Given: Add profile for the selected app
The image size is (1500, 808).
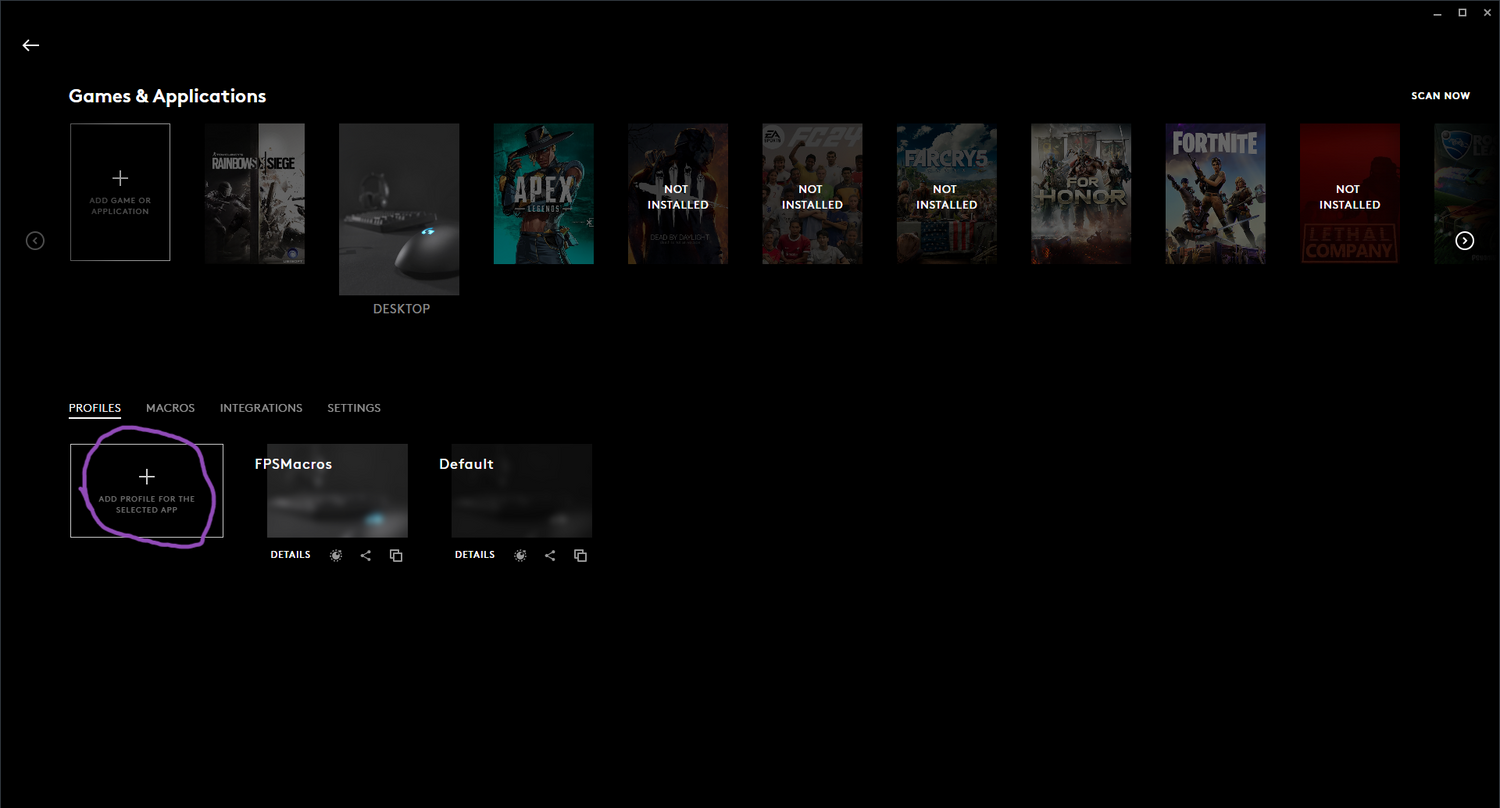Looking at the screenshot, I should coord(147,491).
